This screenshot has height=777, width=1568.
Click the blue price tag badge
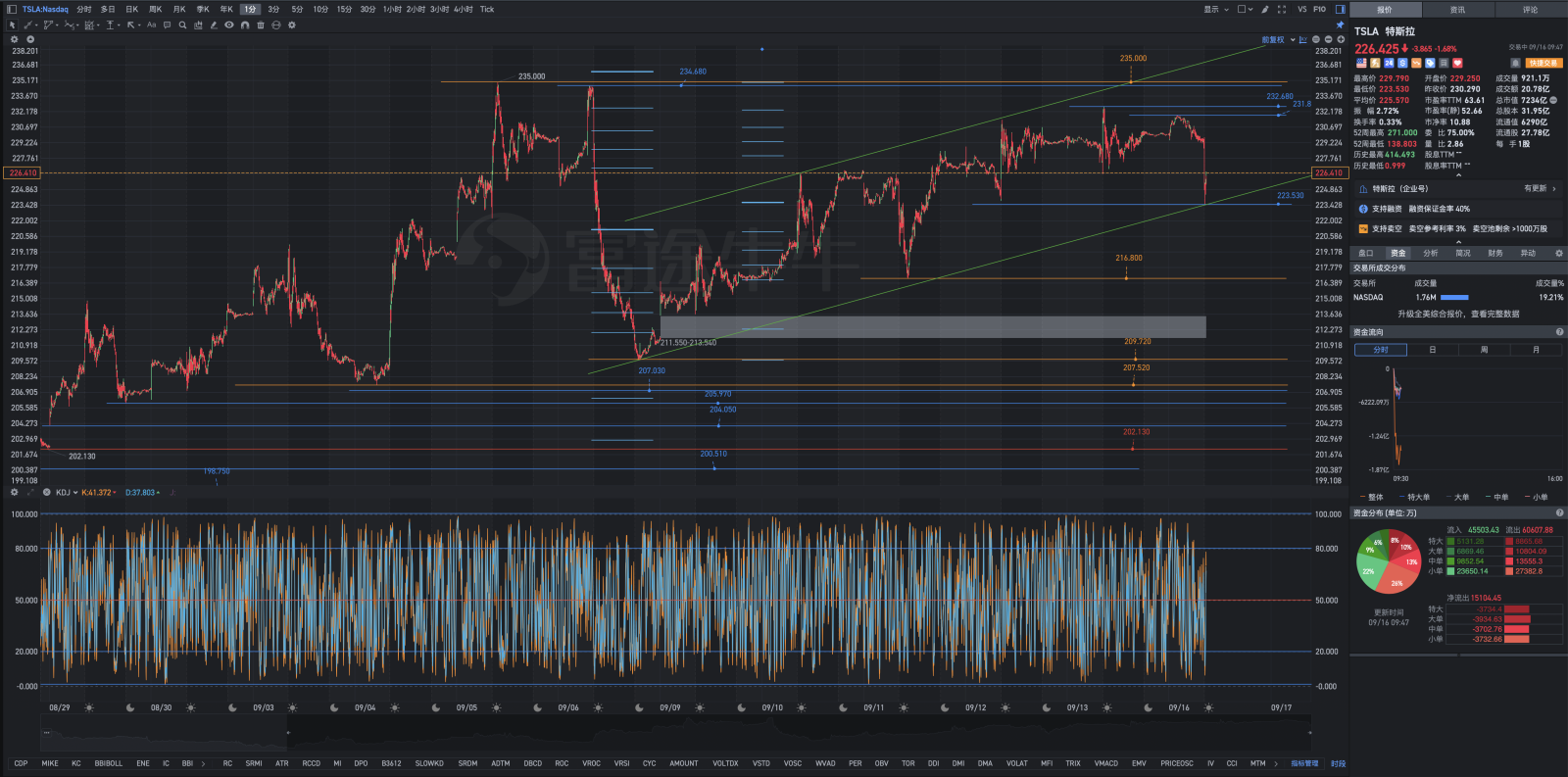click(1430, 63)
